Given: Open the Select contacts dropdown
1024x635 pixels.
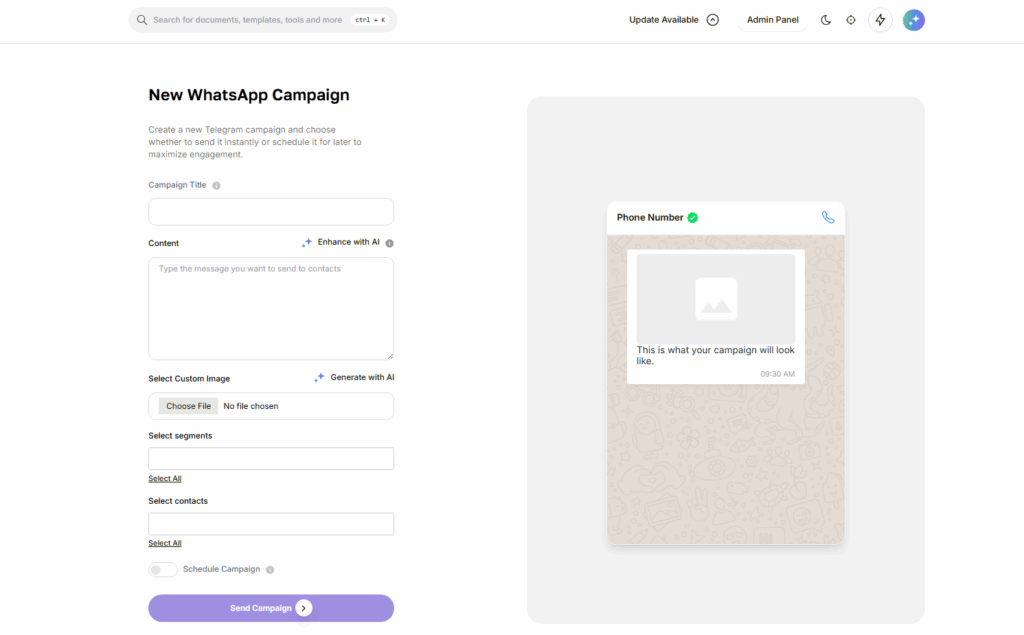Looking at the screenshot, I should (x=271, y=524).
